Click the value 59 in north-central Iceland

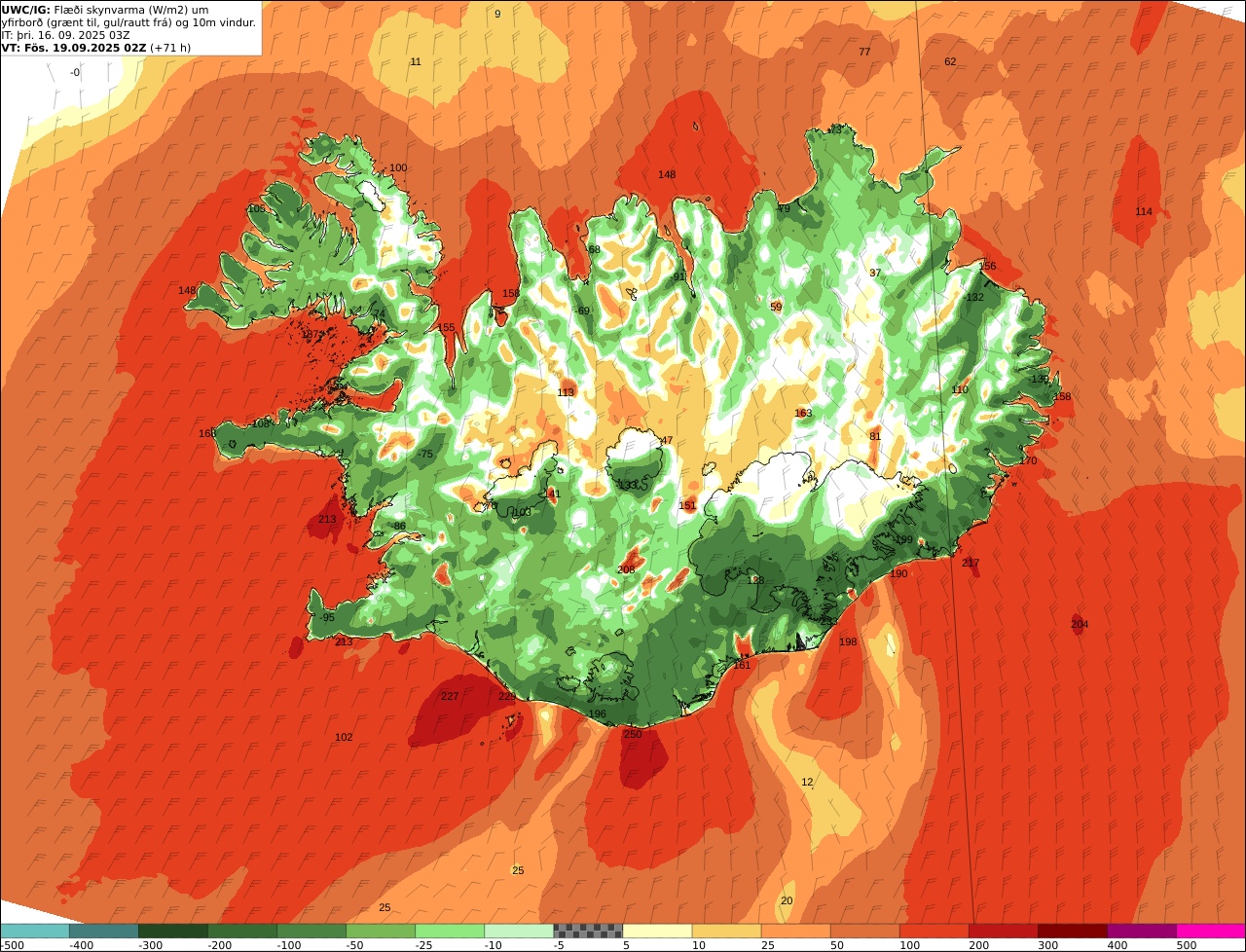tap(776, 308)
